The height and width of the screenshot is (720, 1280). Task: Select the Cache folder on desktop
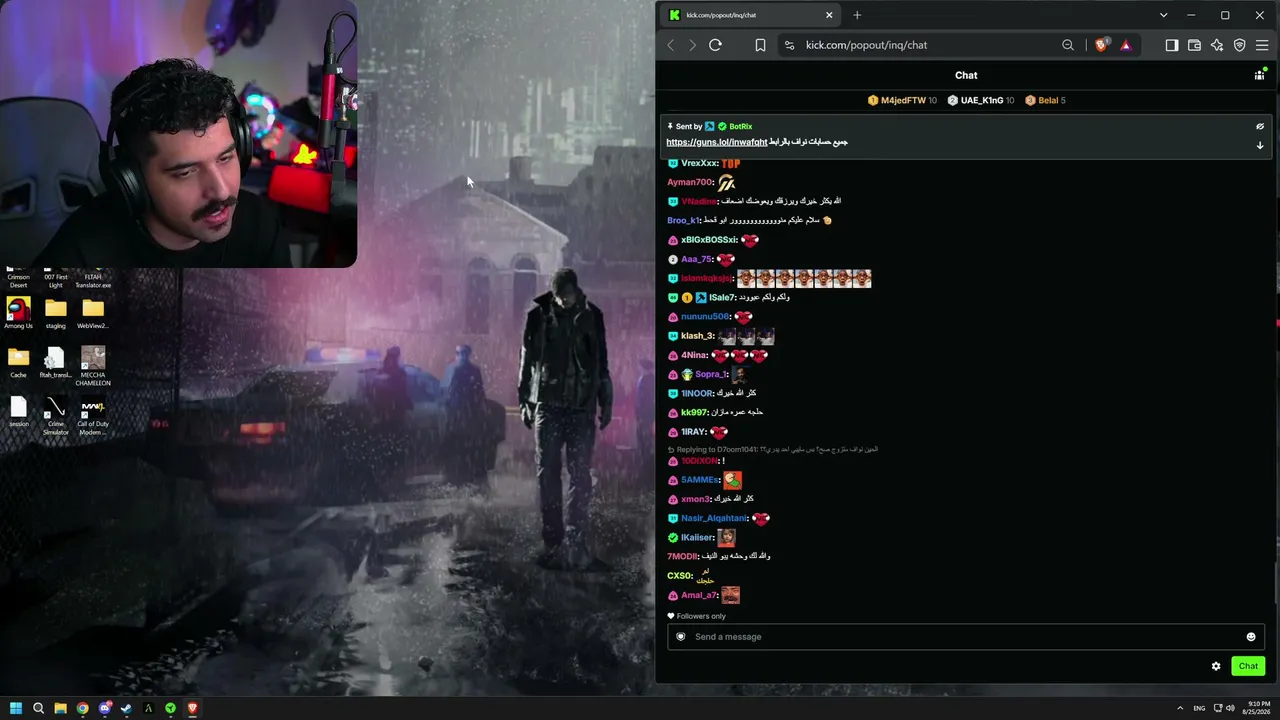click(18, 363)
